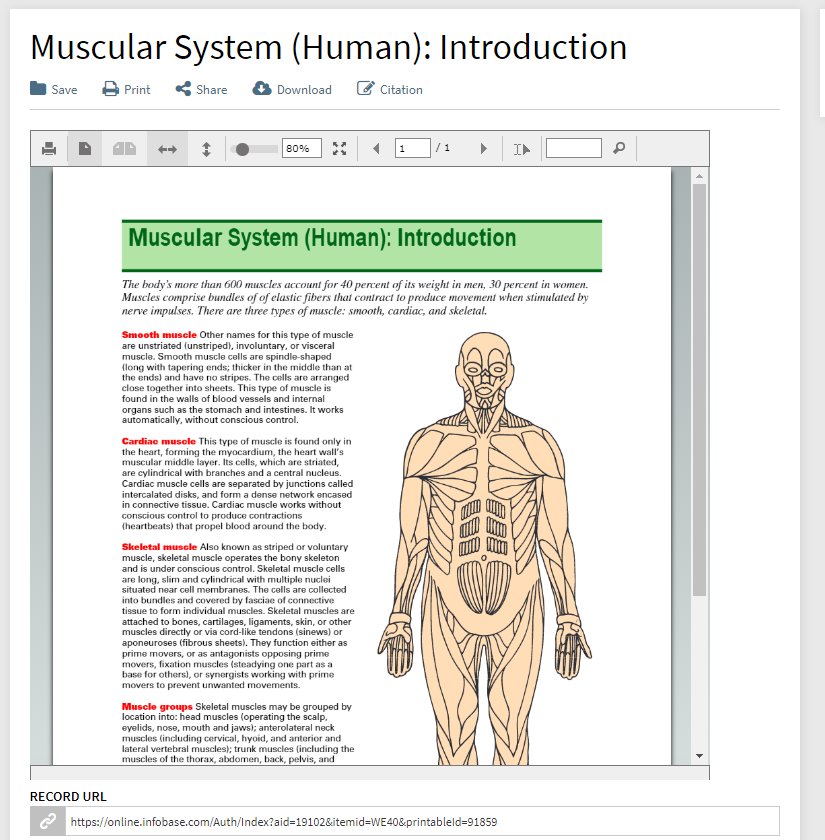Click the 'Skeletal muscle' red heading
Image resolution: width=825 pixels, height=840 pixels.
pyautogui.click(x=159, y=547)
